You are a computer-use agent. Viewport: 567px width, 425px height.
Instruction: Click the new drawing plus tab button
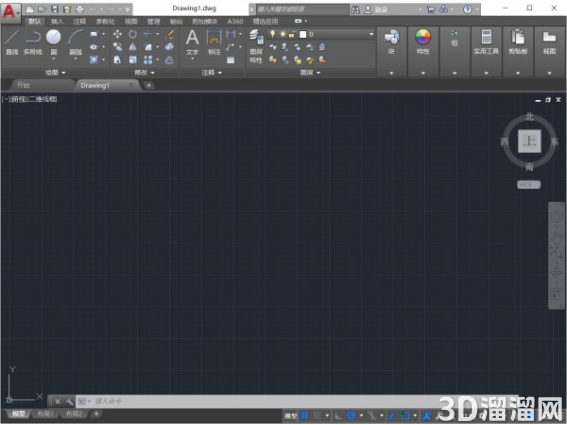coord(149,85)
